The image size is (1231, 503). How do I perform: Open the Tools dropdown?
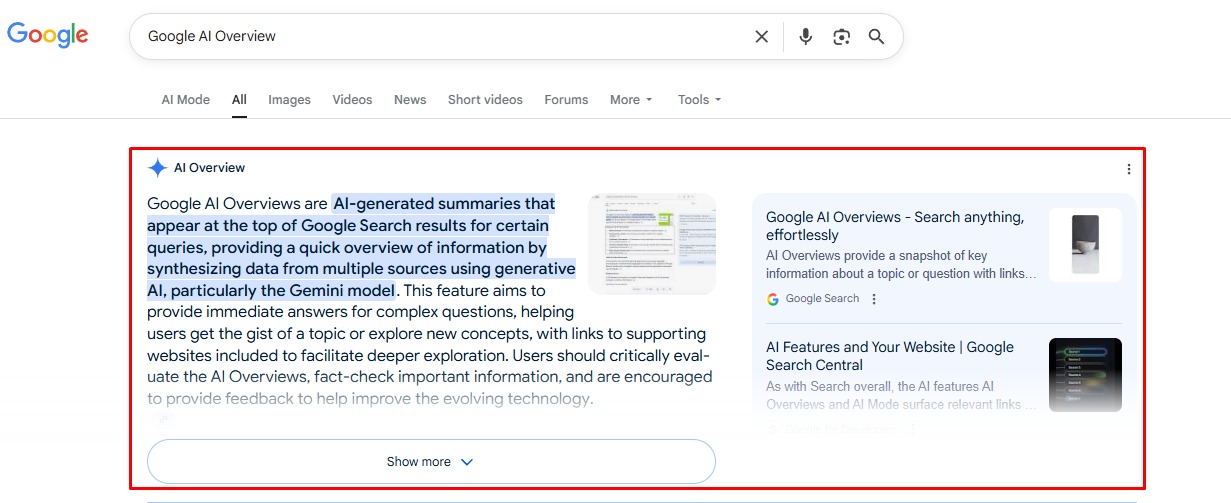click(699, 100)
